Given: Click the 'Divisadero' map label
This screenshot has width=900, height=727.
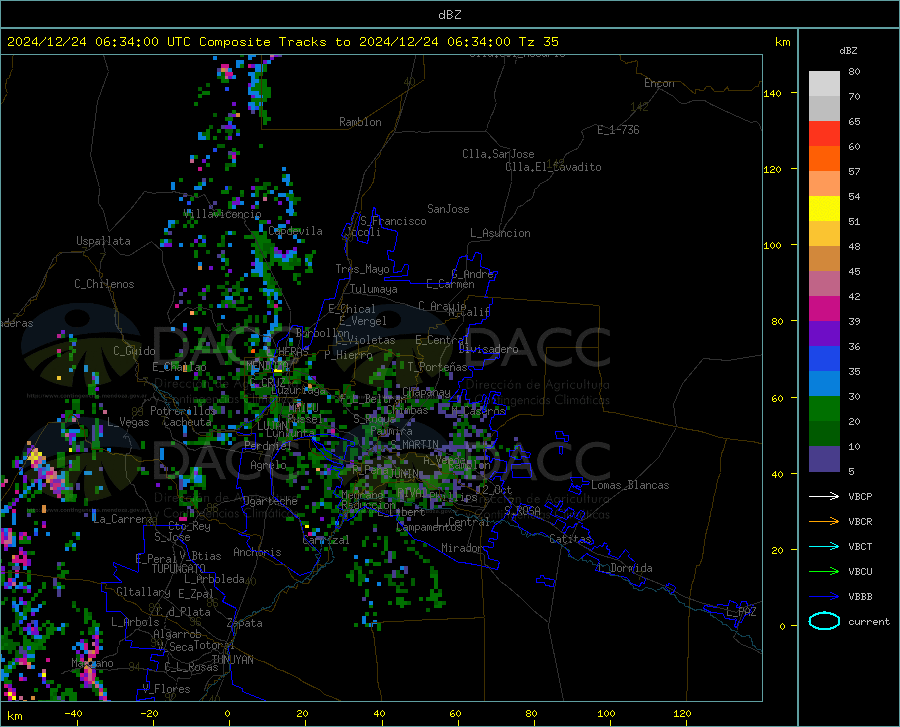Looking at the screenshot, I should 488,349.
